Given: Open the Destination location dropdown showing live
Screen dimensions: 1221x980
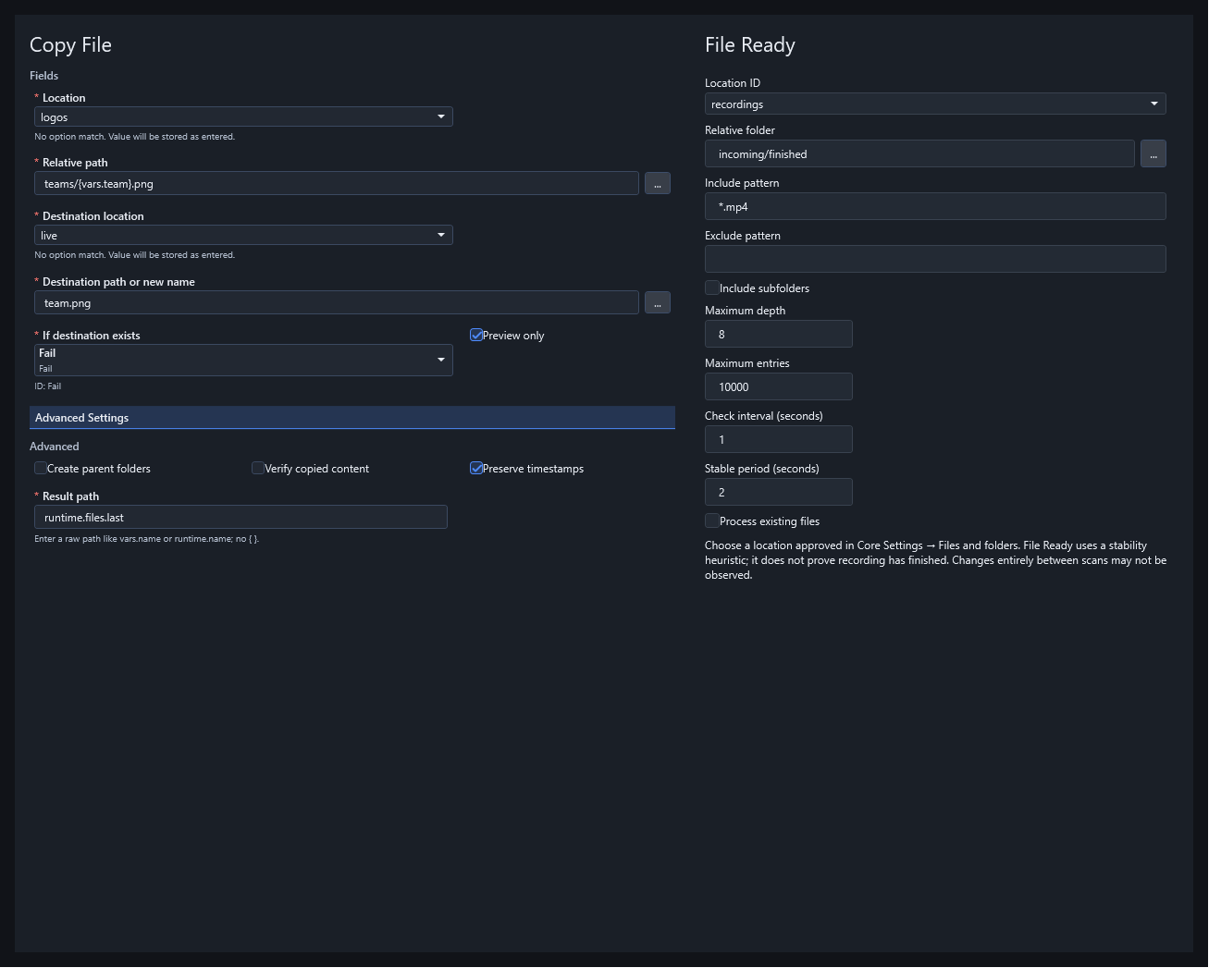Looking at the screenshot, I should [x=243, y=235].
